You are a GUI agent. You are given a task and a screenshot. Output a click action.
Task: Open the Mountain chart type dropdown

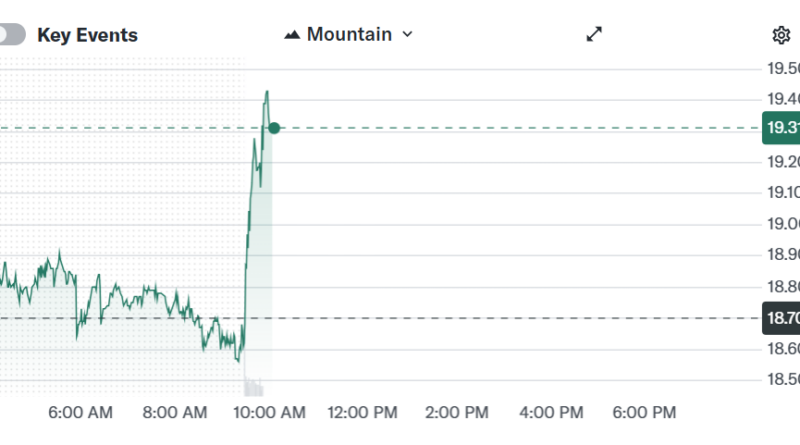[x=348, y=34]
